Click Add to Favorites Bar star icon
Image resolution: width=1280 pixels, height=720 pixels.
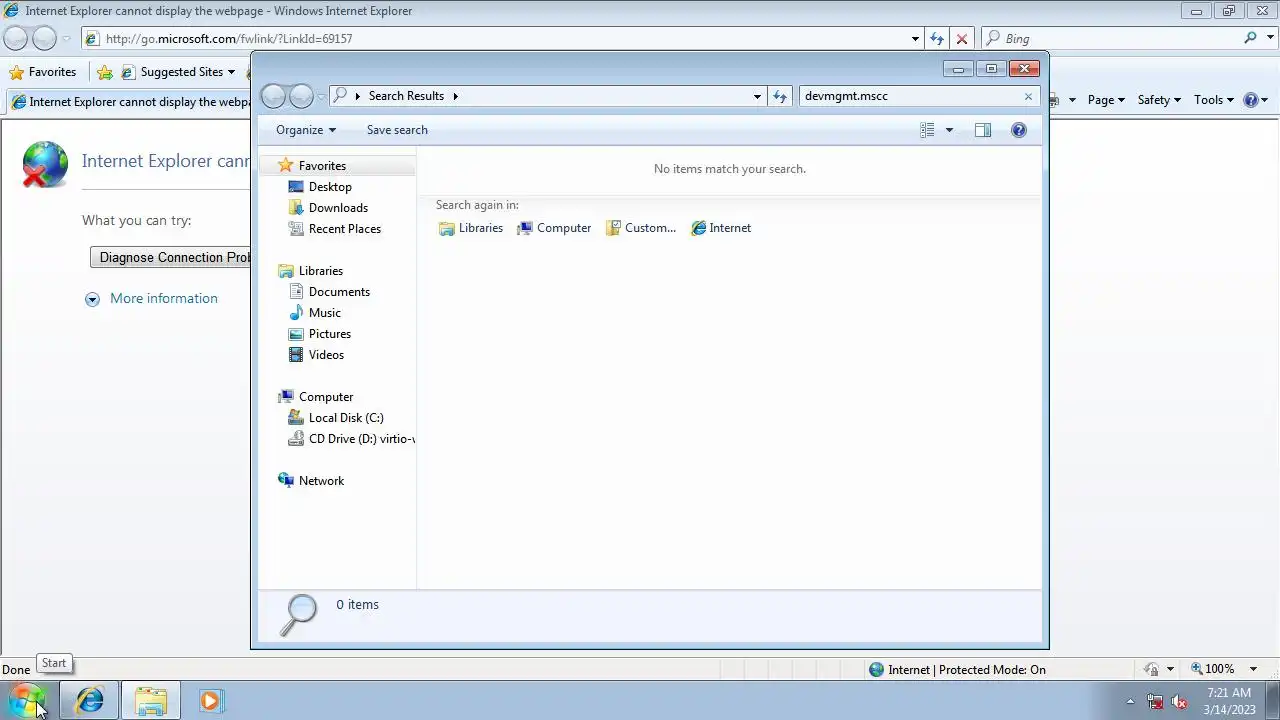coord(104,72)
